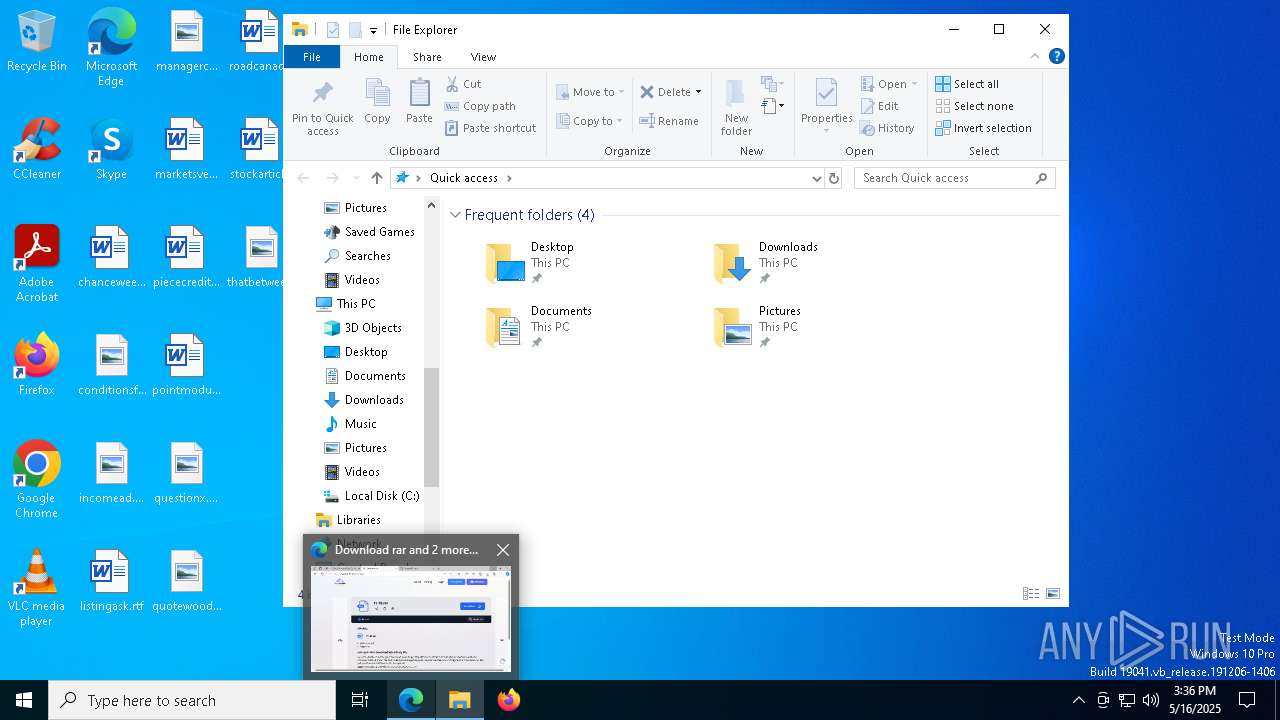Select listingask.rtf desktop file
The image size is (1280, 720).
pos(111,582)
